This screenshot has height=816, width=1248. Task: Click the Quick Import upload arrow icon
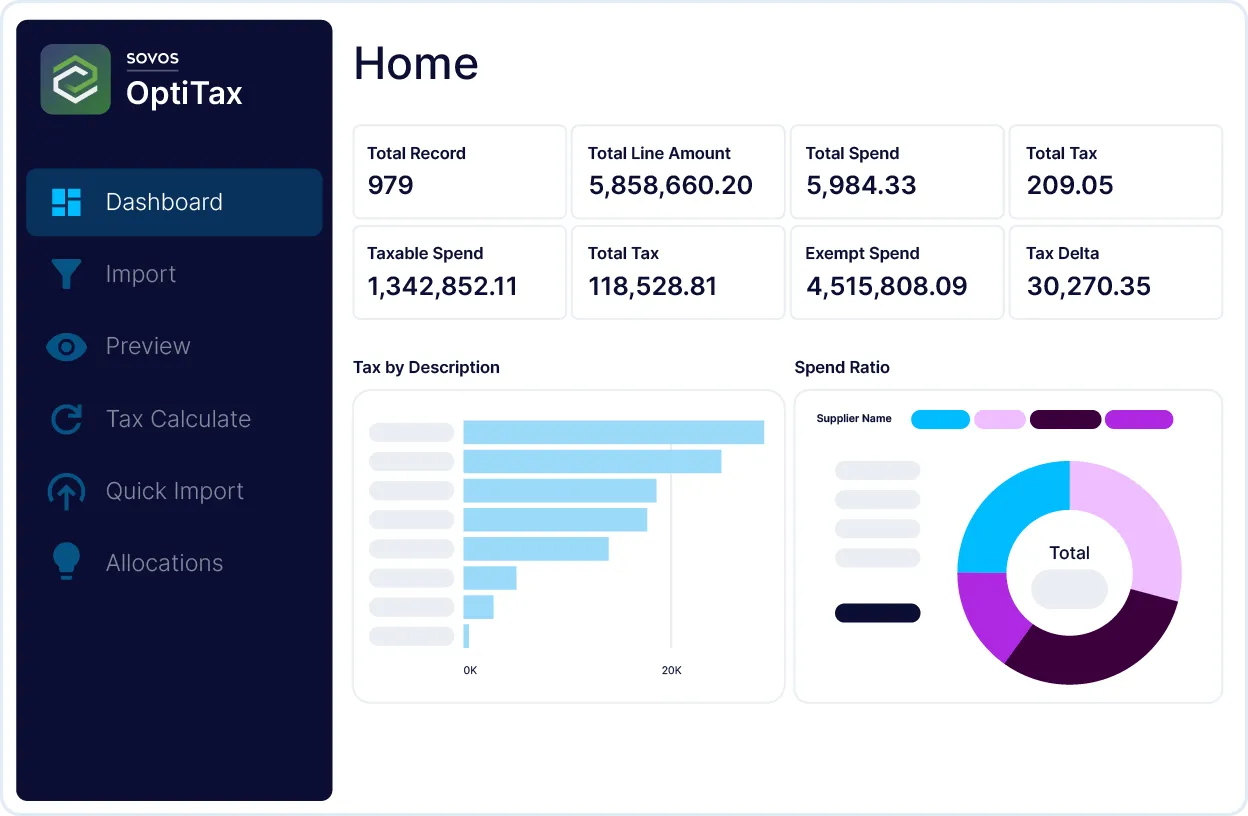pyautogui.click(x=66, y=491)
